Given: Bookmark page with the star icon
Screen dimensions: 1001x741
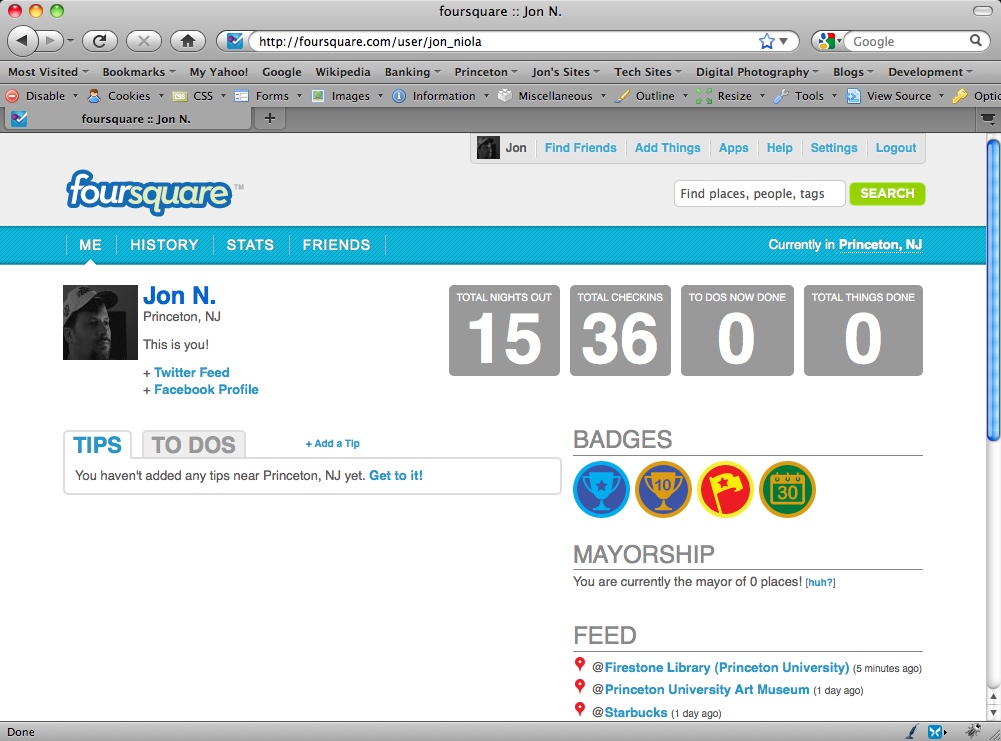Looking at the screenshot, I should click(766, 41).
